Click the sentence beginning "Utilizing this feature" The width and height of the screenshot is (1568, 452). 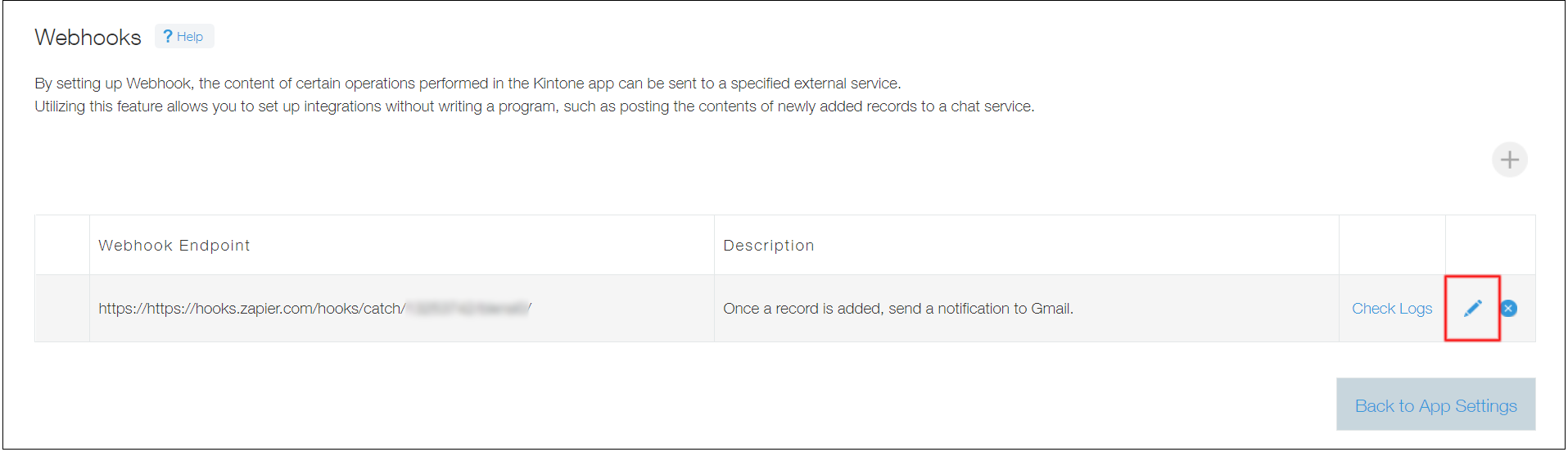(534, 106)
